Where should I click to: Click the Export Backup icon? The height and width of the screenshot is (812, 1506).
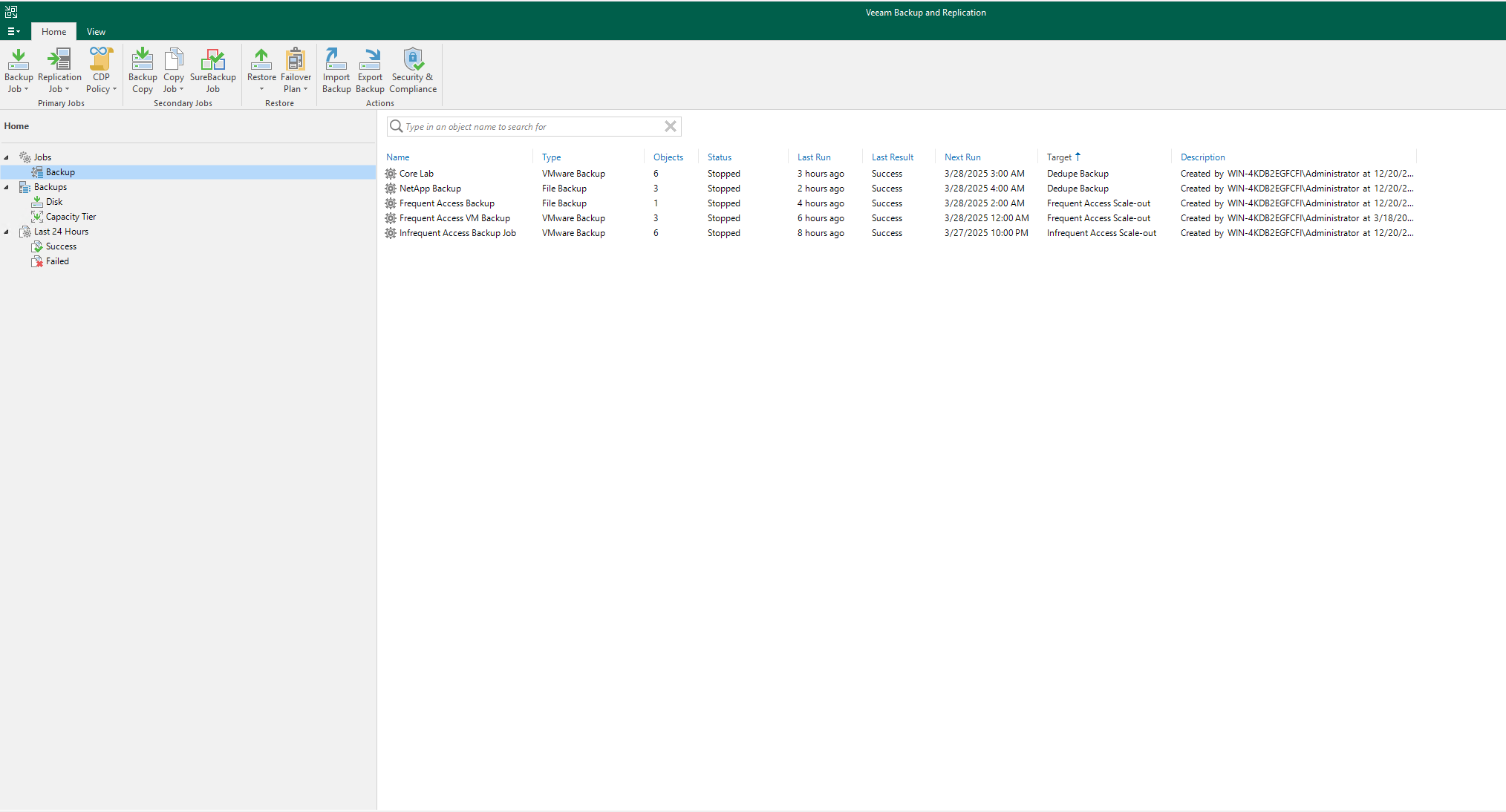pyautogui.click(x=370, y=59)
